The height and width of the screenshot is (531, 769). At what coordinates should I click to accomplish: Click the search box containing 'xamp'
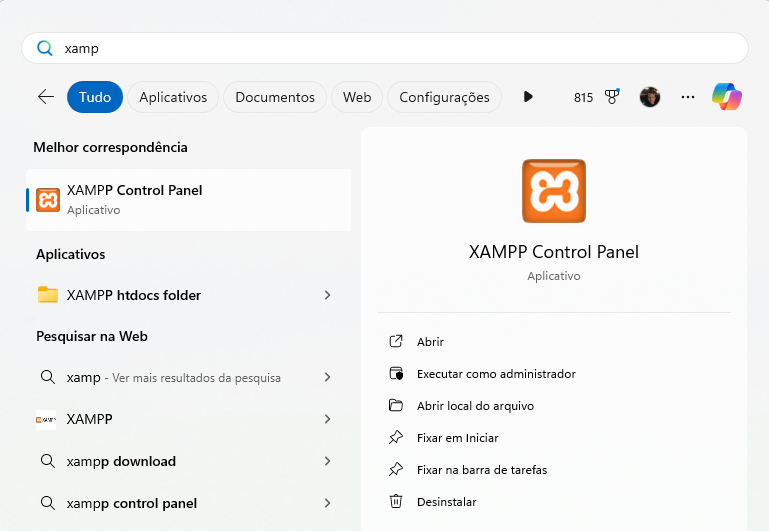[x=385, y=48]
